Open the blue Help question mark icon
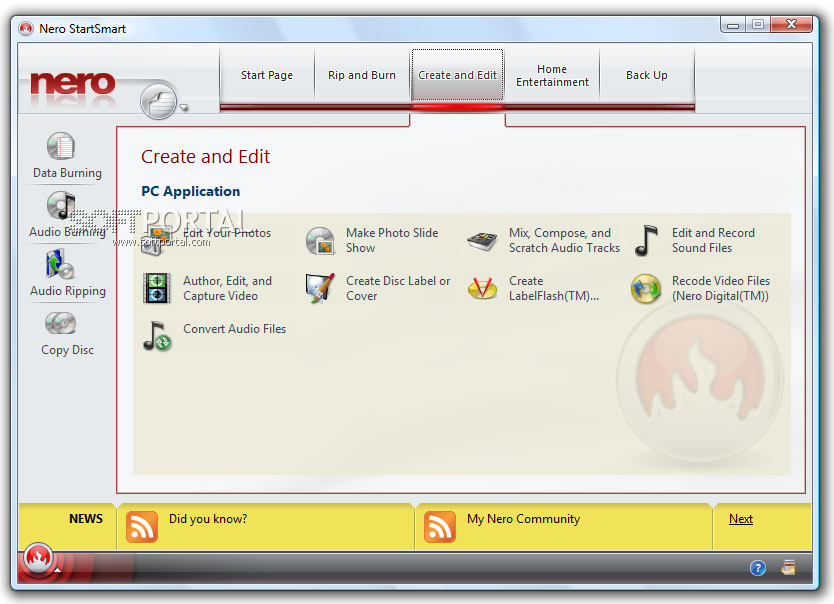 pos(758,568)
